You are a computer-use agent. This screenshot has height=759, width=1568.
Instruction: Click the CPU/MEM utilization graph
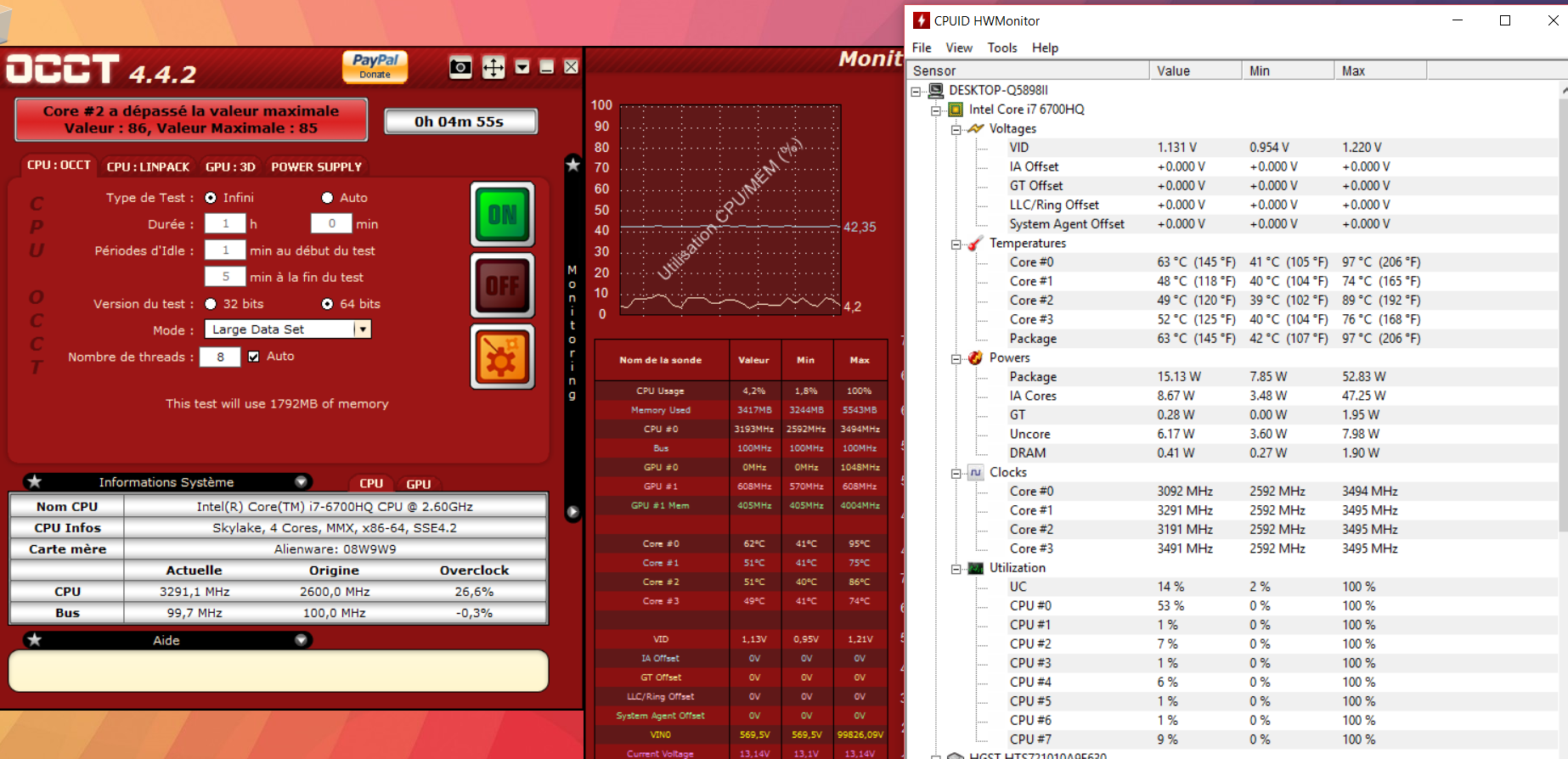click(x=730, y=210)
